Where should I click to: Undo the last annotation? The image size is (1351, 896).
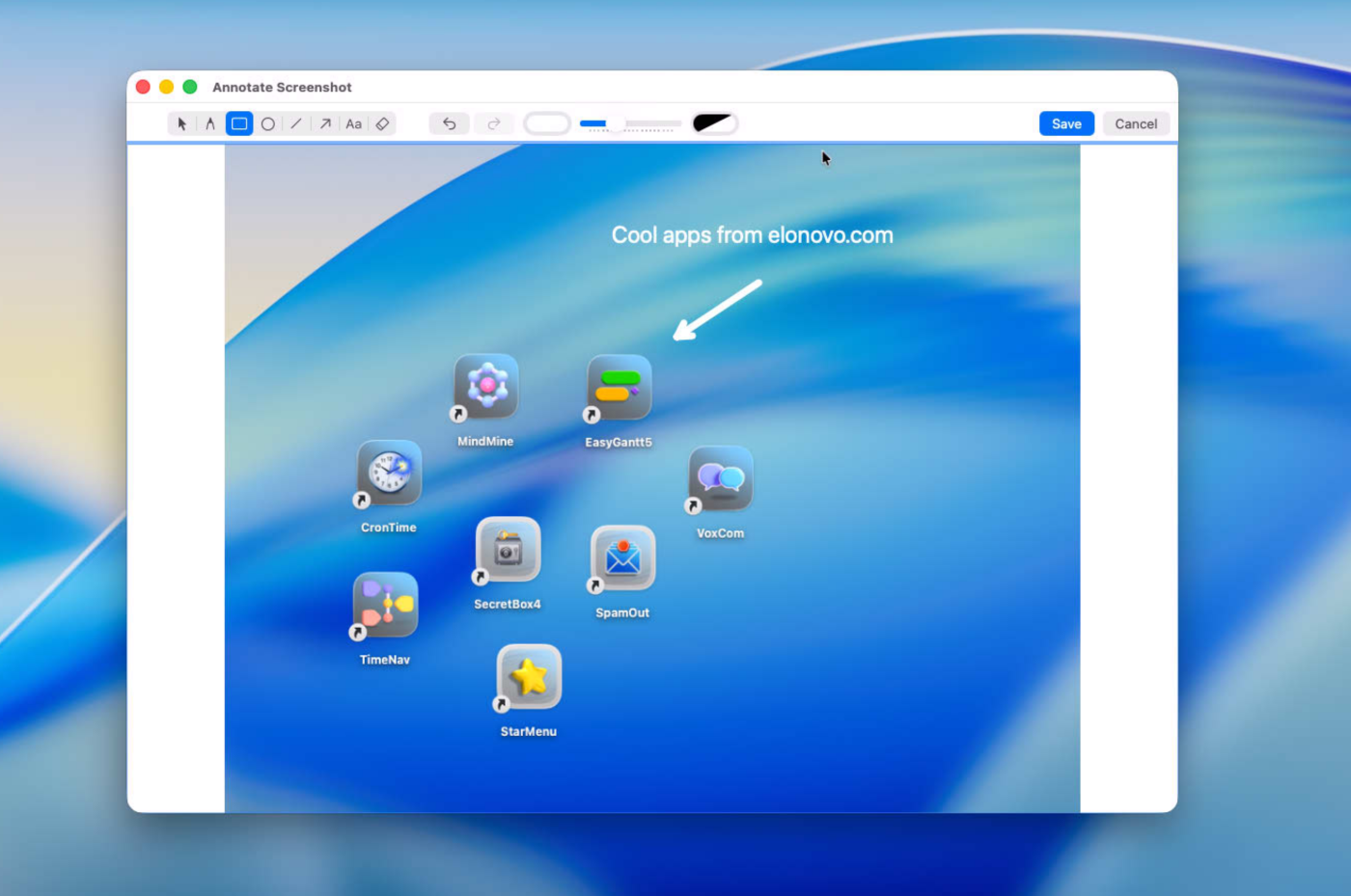[x=450, y=123]
